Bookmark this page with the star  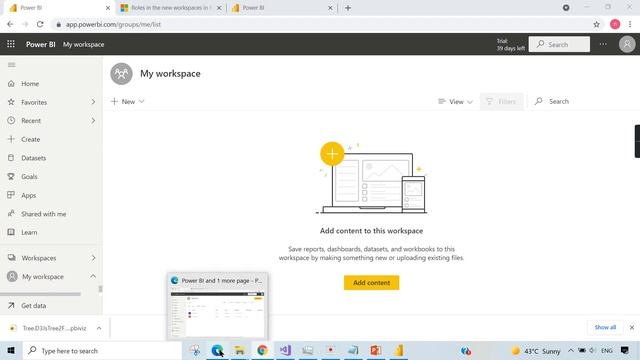[x=596, y=24]
